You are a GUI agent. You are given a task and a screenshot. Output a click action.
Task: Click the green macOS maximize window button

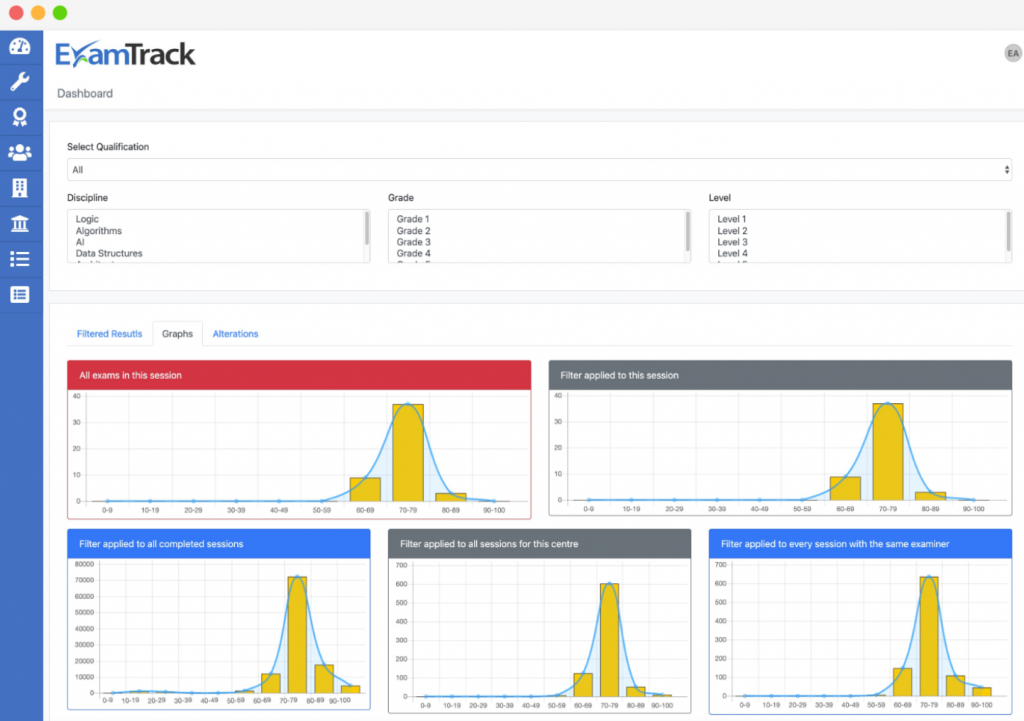[60, 13]
